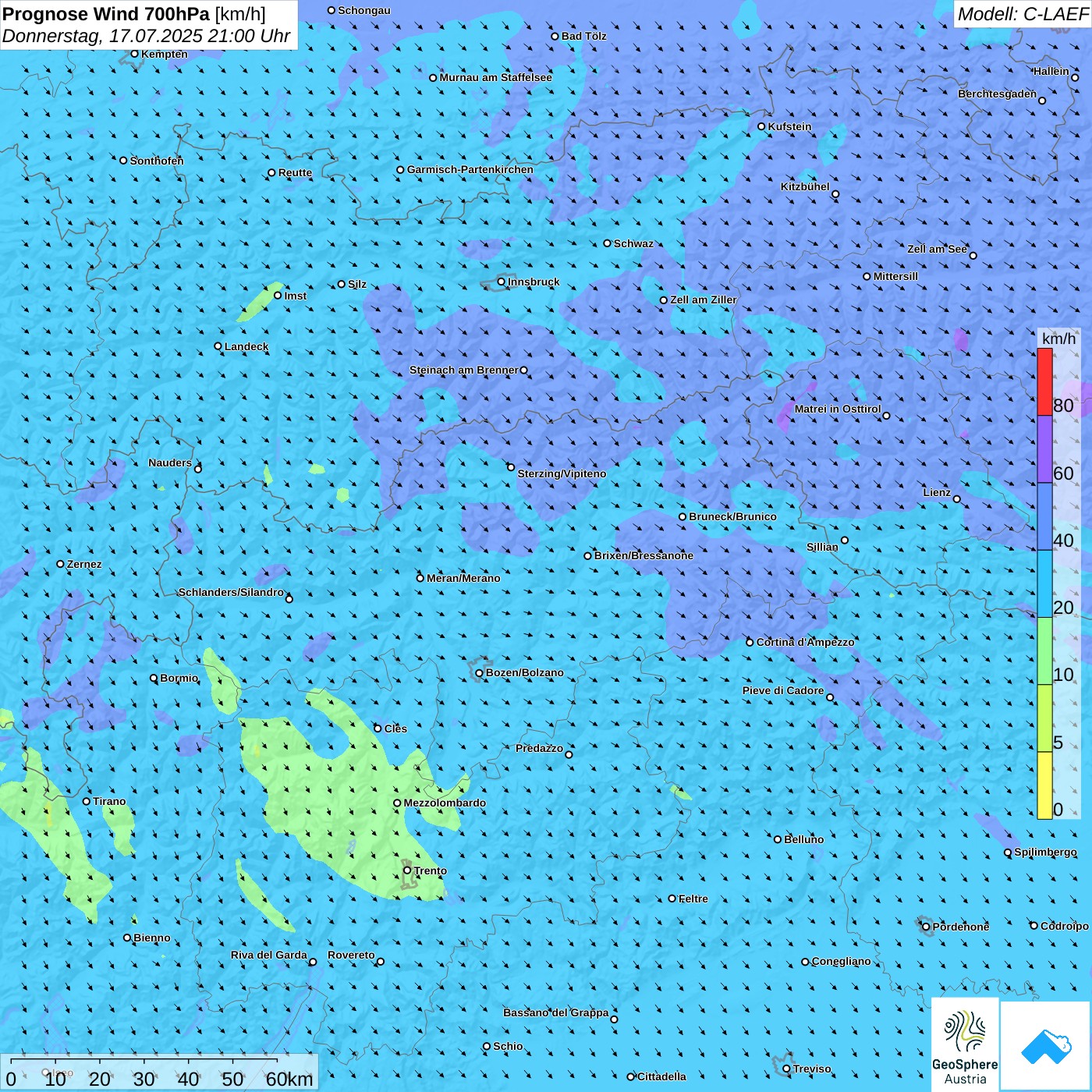
Task: Click the red 80 km/h legend color
Action: click(x=1044, y=381)
